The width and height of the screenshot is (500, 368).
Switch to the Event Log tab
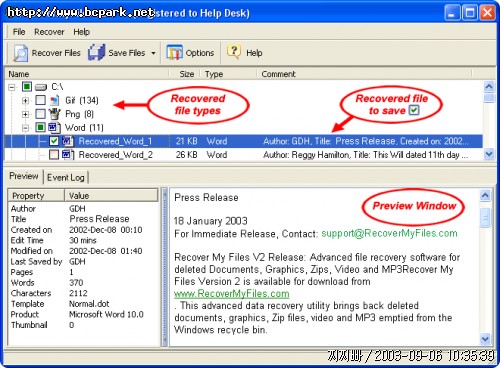pyautogui.click(x=65, y=178)
